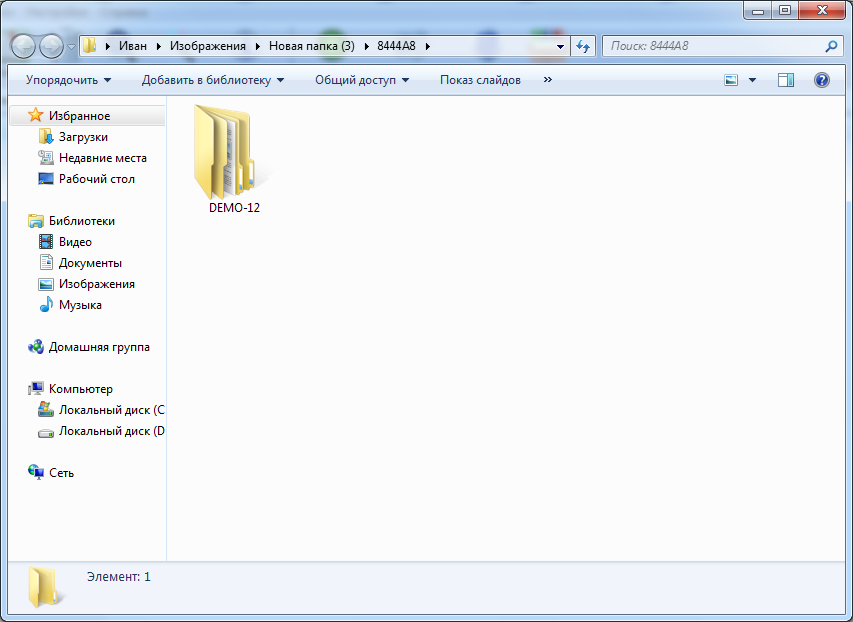
Task: Click the Refresh button by address bar
Action: click(x=583, y=46)
